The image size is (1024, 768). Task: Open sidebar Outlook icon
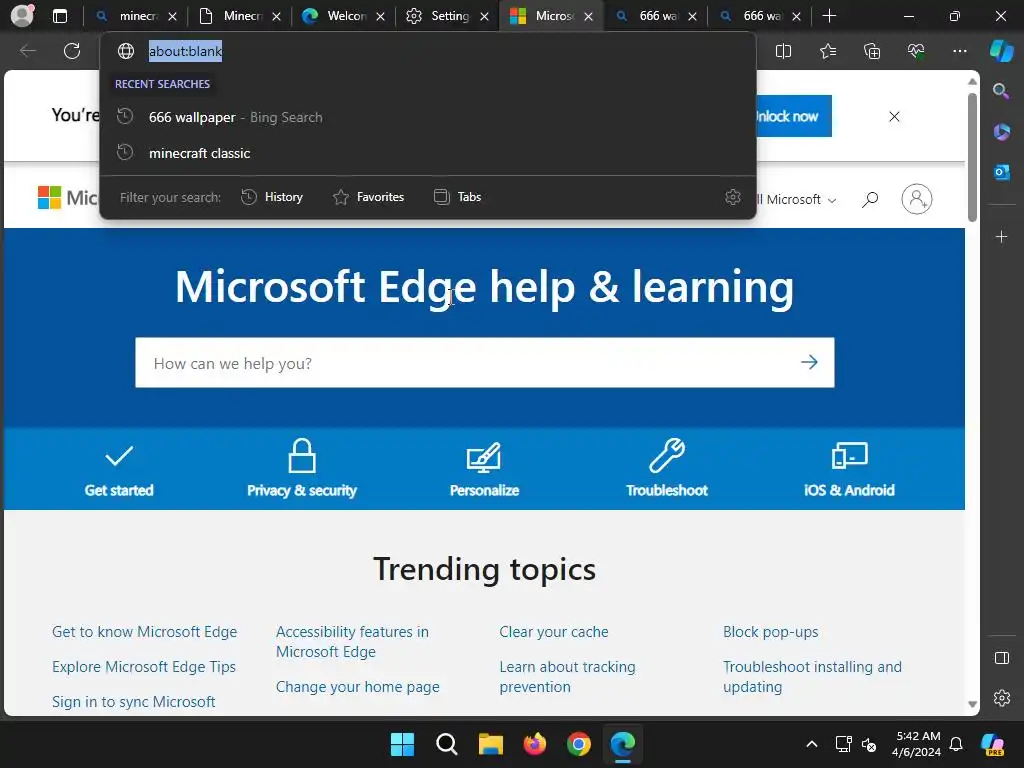(x=1001, y=172)
